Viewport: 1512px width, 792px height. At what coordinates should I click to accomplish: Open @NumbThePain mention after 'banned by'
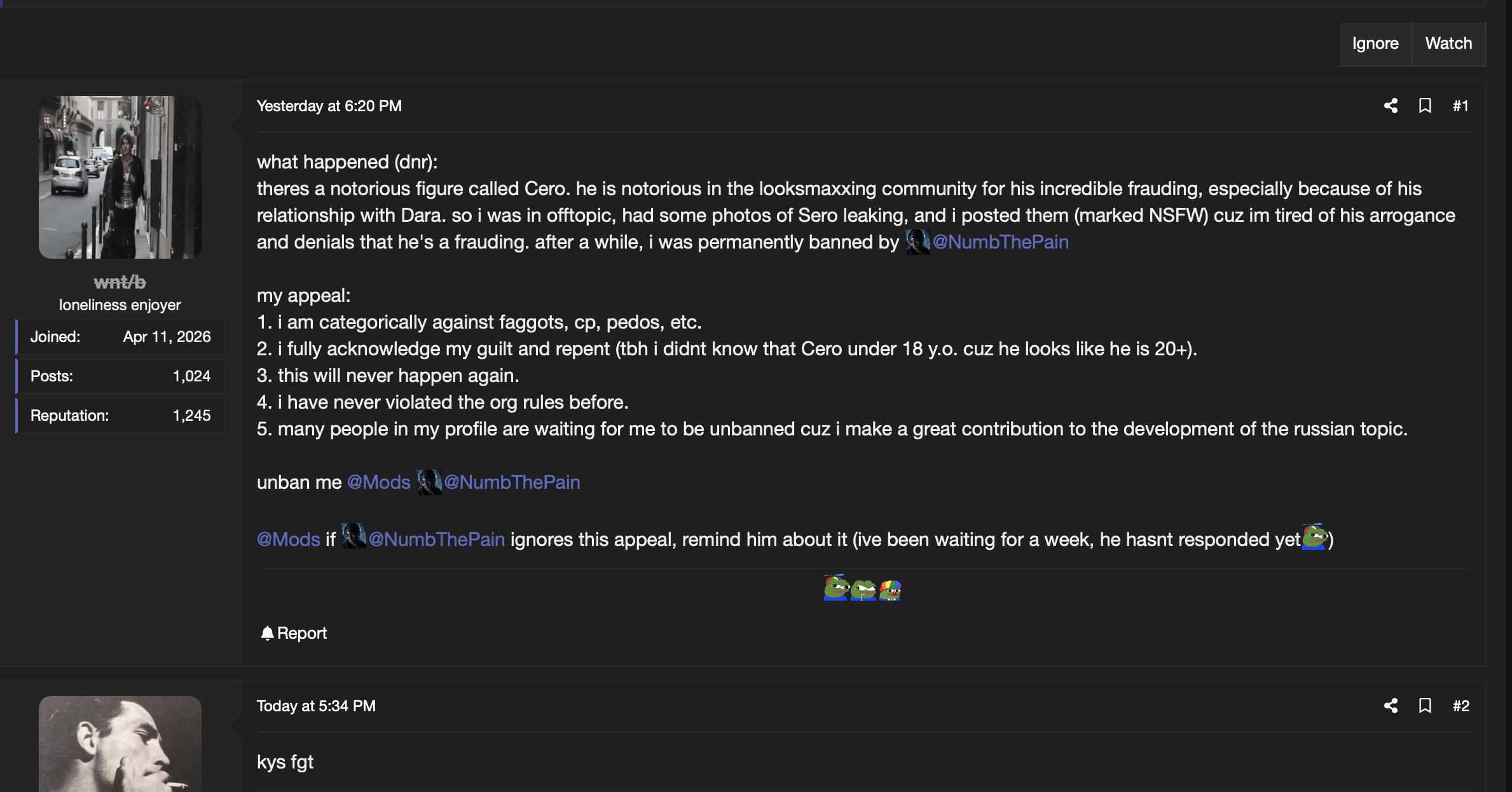tap(1000, 242)
